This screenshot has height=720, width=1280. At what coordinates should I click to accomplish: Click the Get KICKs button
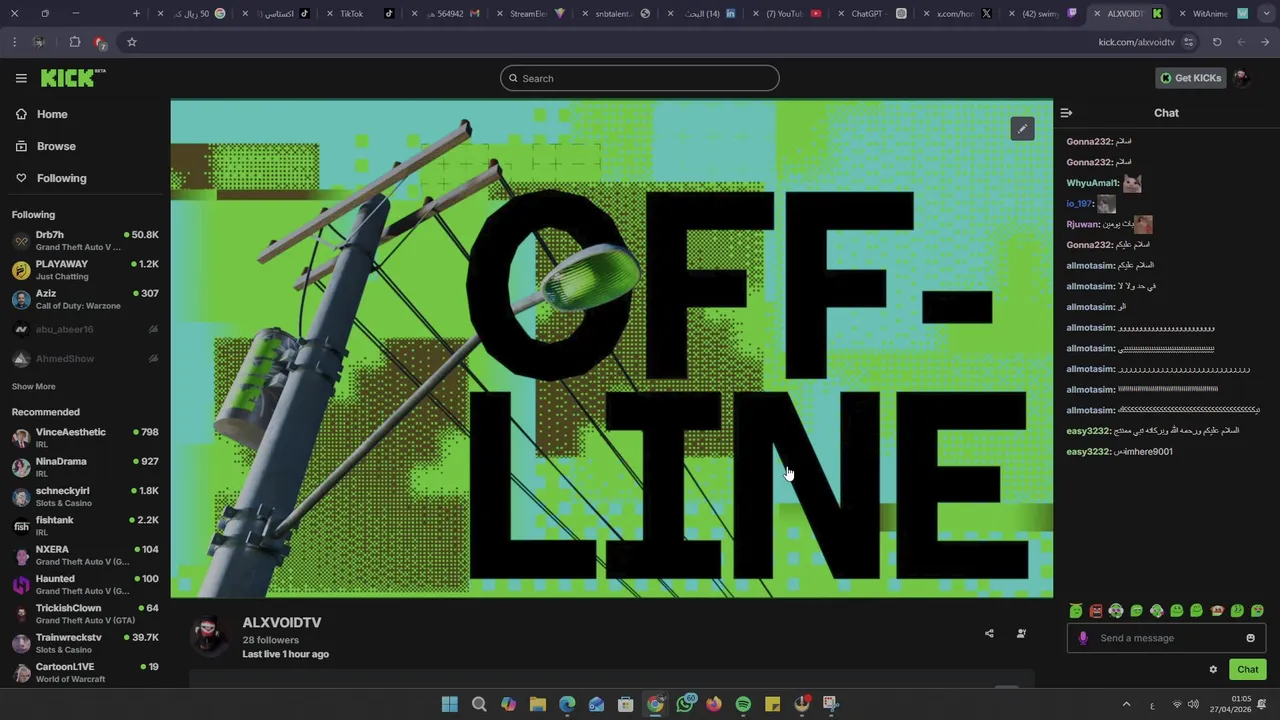[x=1190, y=78]
